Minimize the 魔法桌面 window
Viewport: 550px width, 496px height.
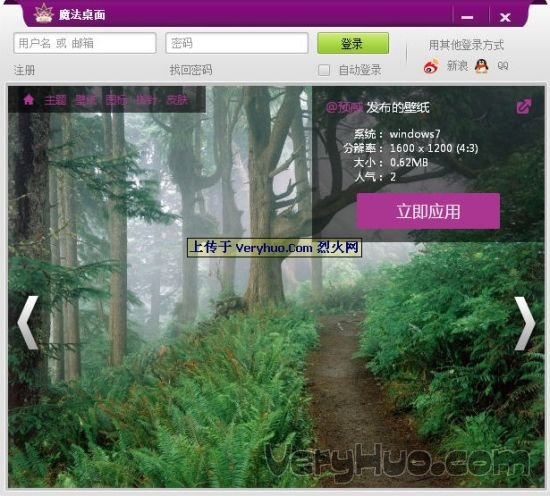click(x=467, y=17)
